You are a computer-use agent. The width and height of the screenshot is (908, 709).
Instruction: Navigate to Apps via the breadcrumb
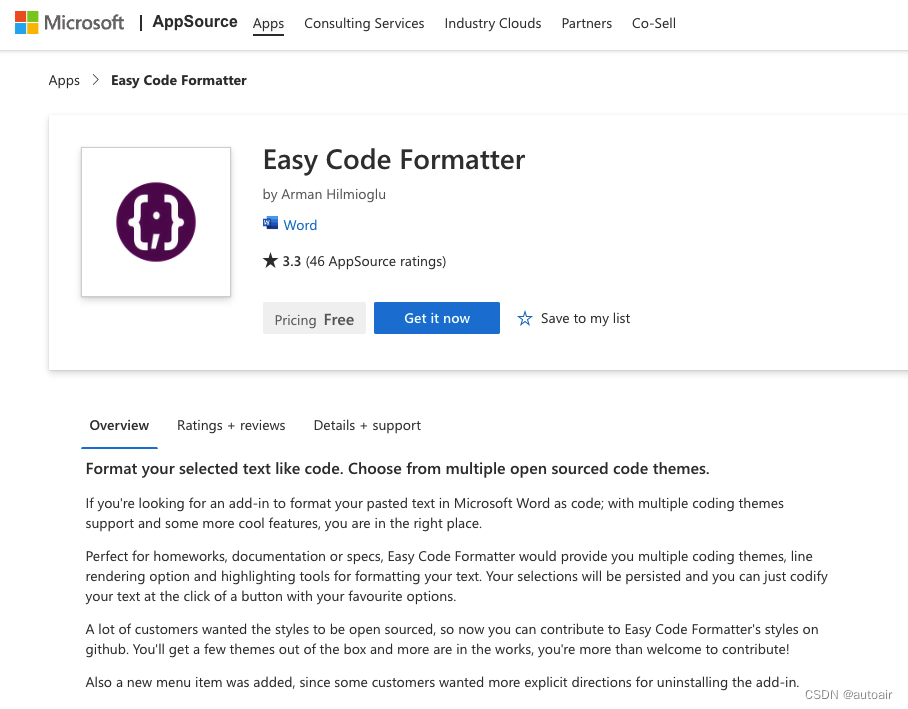pyautogui.click(x=64, y=80)
